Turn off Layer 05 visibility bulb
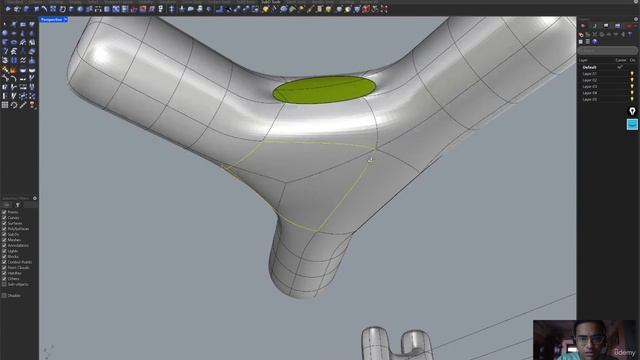Image resolution: width=640 pixels, height=360 pixels. pos(632,99)
